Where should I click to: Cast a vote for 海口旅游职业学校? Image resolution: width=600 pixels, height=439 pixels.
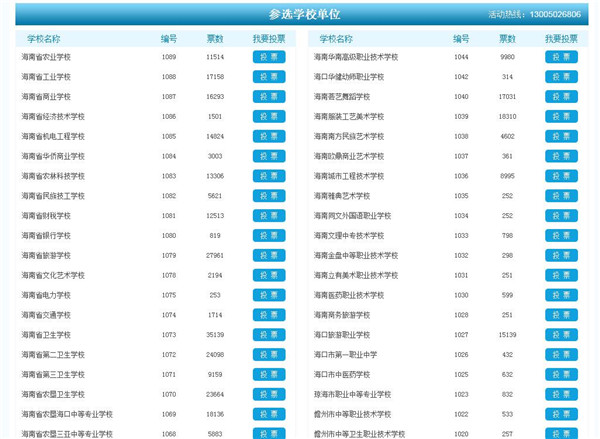[x=561, y=335]
